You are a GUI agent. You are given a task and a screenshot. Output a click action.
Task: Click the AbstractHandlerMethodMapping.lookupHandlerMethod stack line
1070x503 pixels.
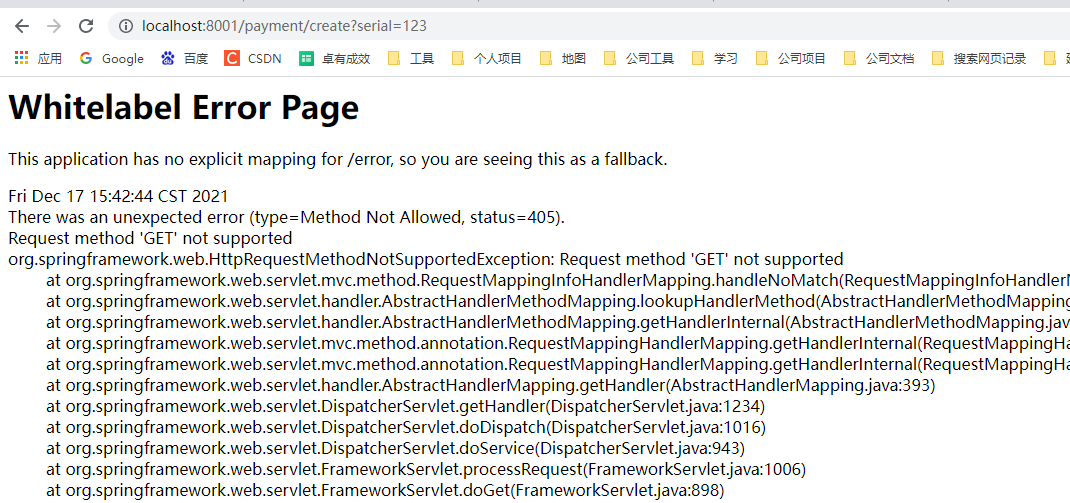pos(558,302)
